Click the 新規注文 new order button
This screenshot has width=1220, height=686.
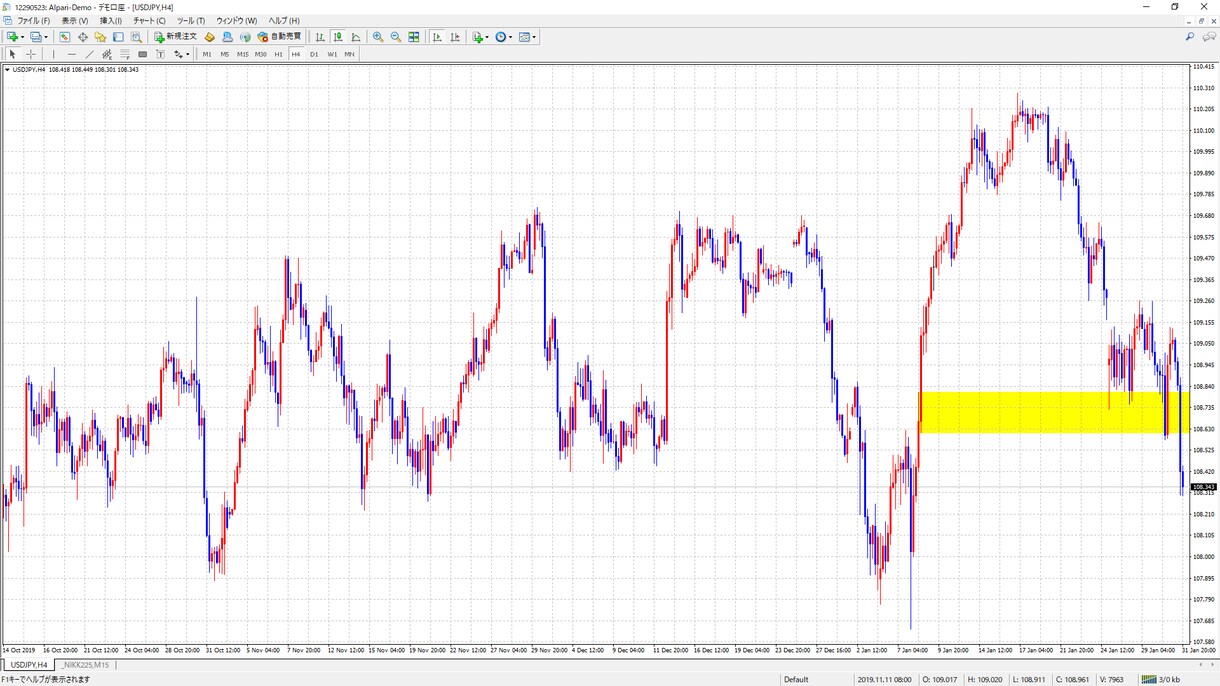(x=176, y=37)
